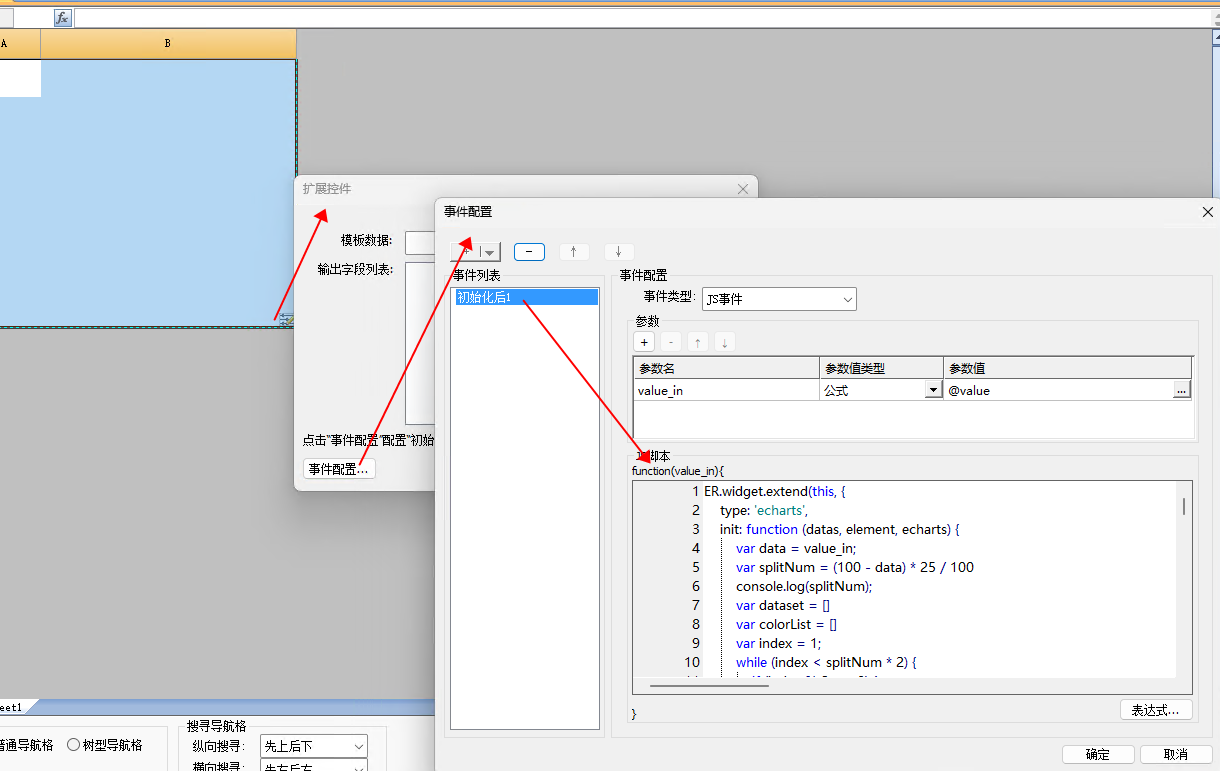
Task: Move selected event up in list
Action: click(573, 252)
